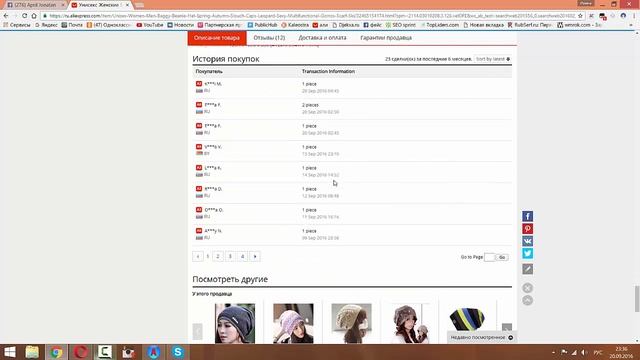This screenshot has height=360, width=640.
Task: Click the Transaction Information column header
Action: (x=328, y=71)
